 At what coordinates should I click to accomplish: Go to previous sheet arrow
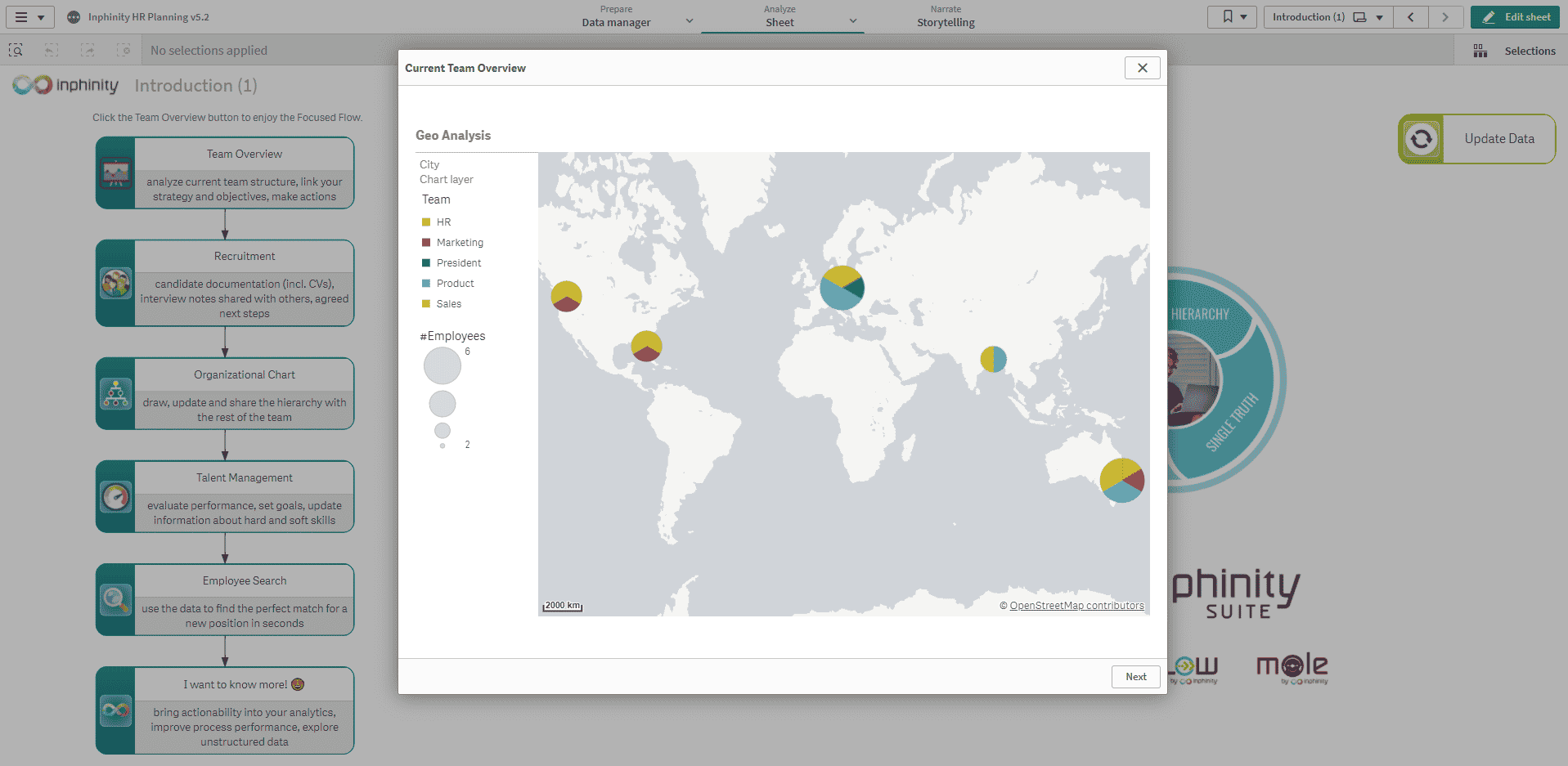(x=1410, y=17)
